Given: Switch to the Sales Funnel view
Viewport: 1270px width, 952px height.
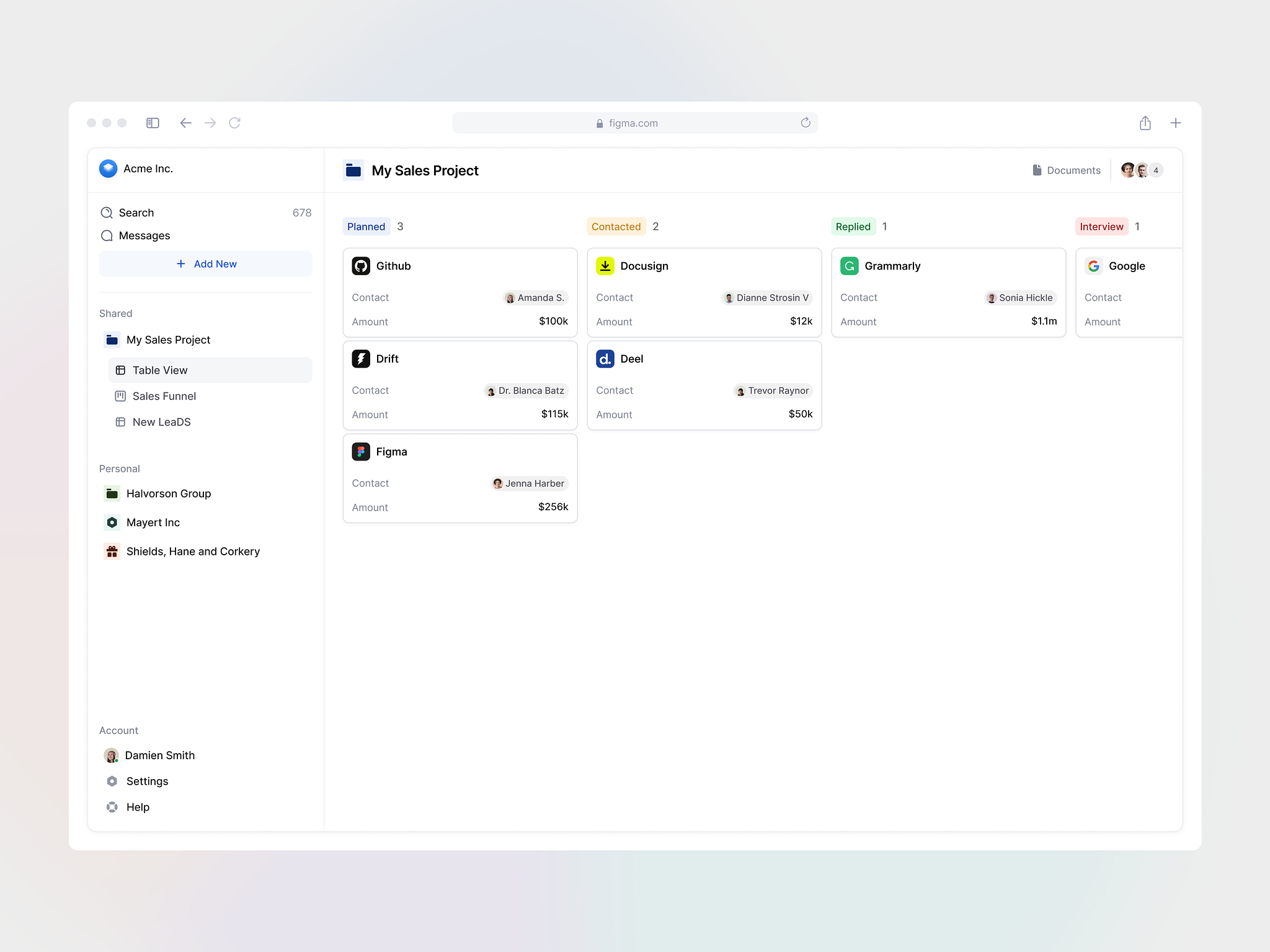Looking at the screenshot, I should pos(164,396).
